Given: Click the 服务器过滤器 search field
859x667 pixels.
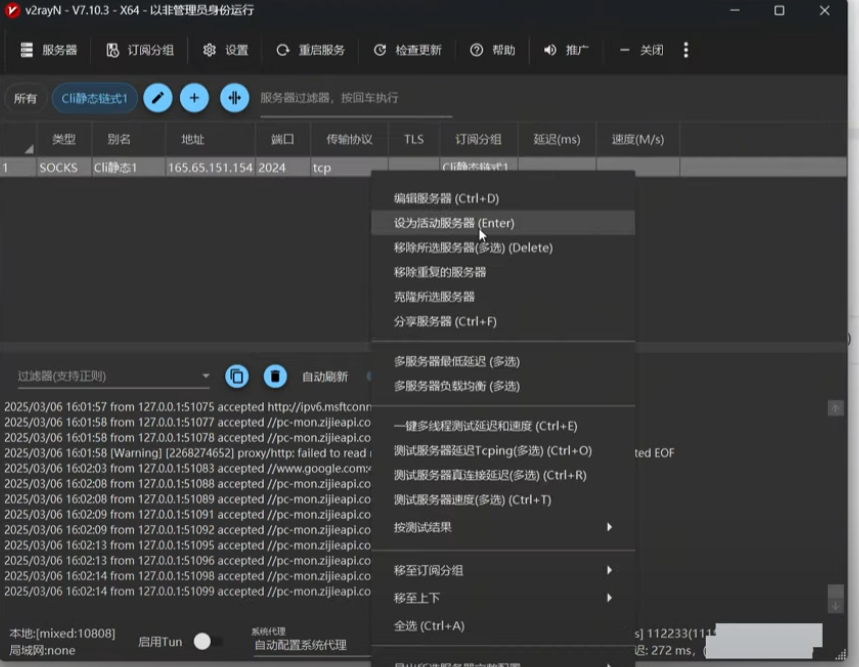Looking at the screenshot, I should (355, 98).
